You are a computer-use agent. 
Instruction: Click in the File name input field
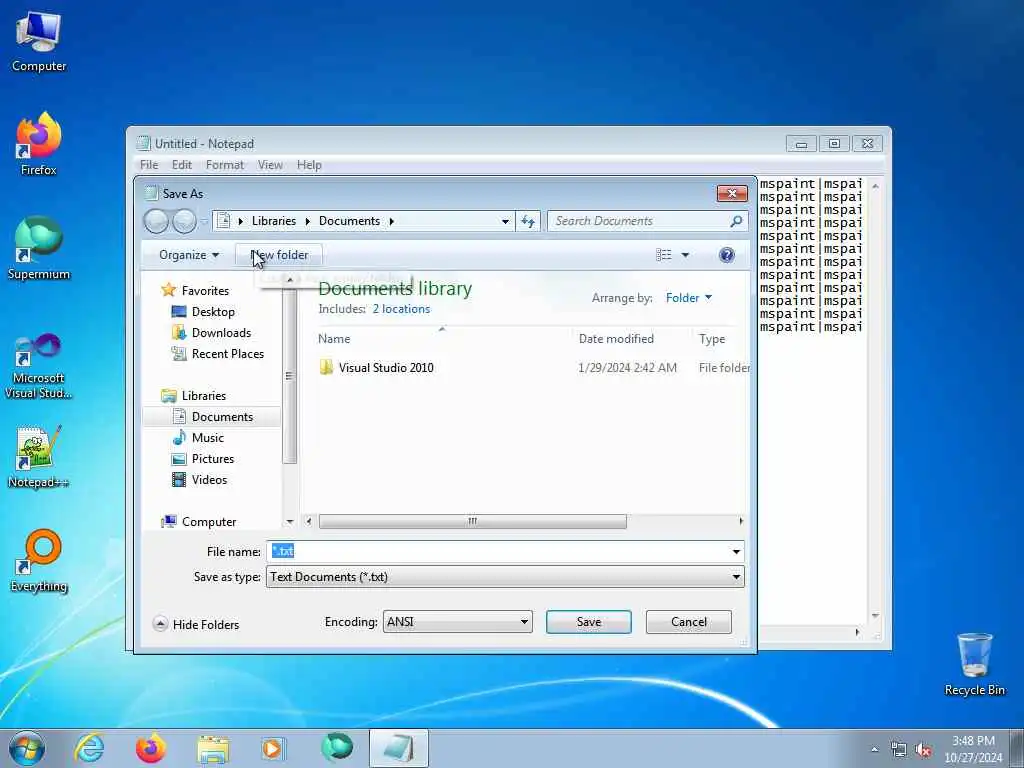(x=500, y=552)
